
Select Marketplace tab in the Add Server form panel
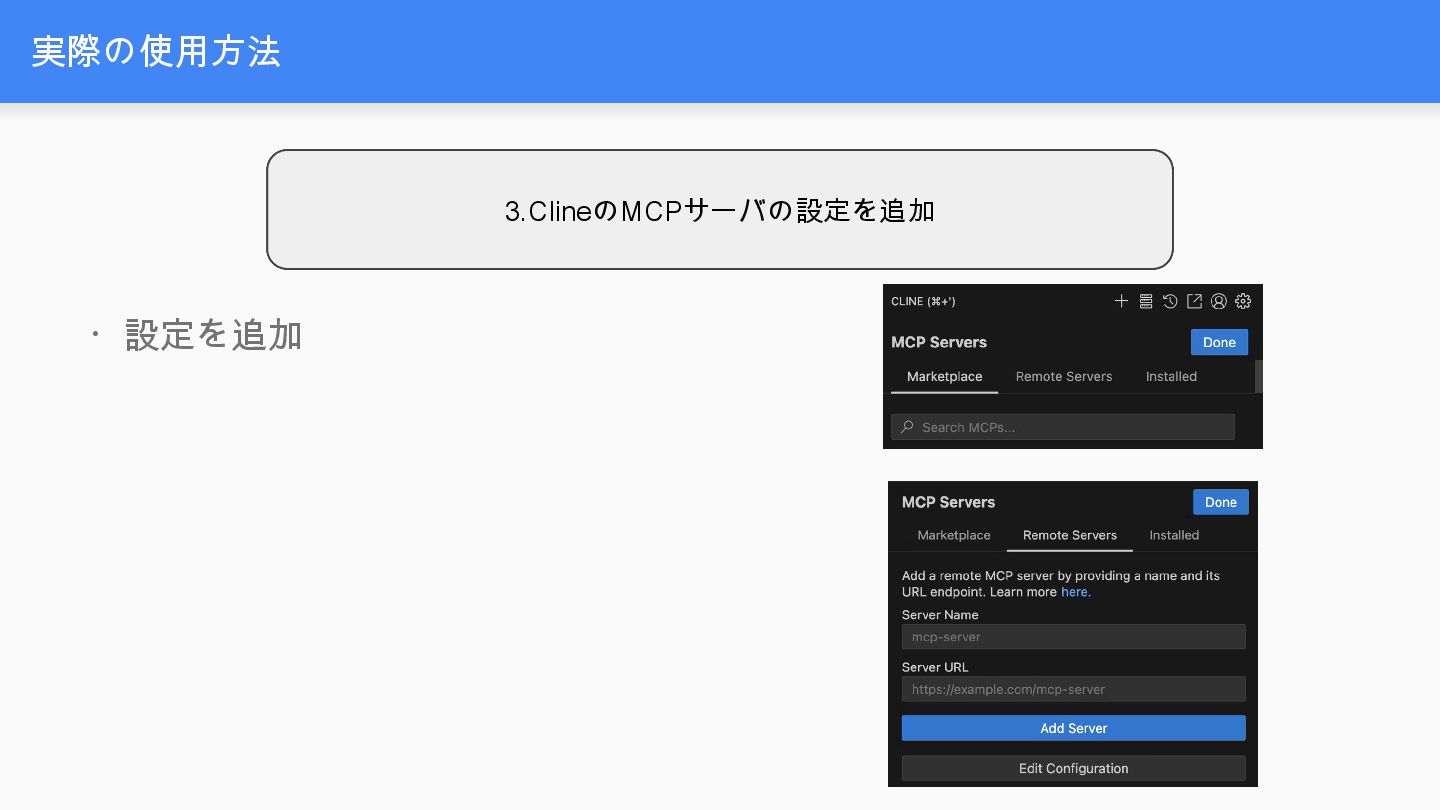coord(954,535)
